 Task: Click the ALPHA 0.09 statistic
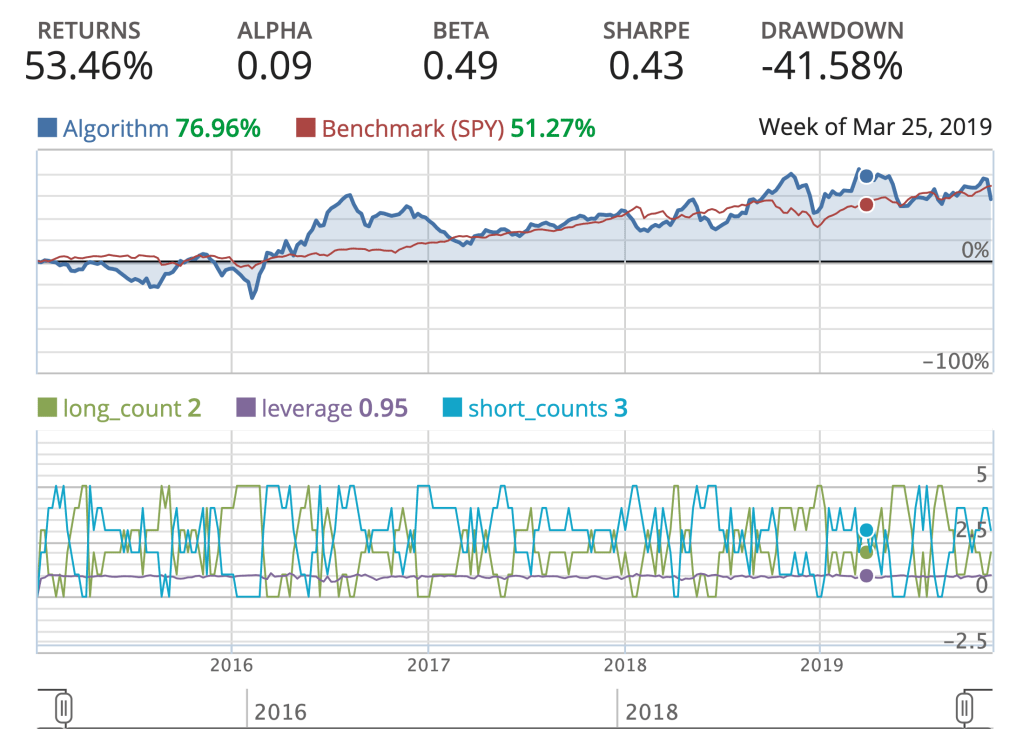point(275,52)
